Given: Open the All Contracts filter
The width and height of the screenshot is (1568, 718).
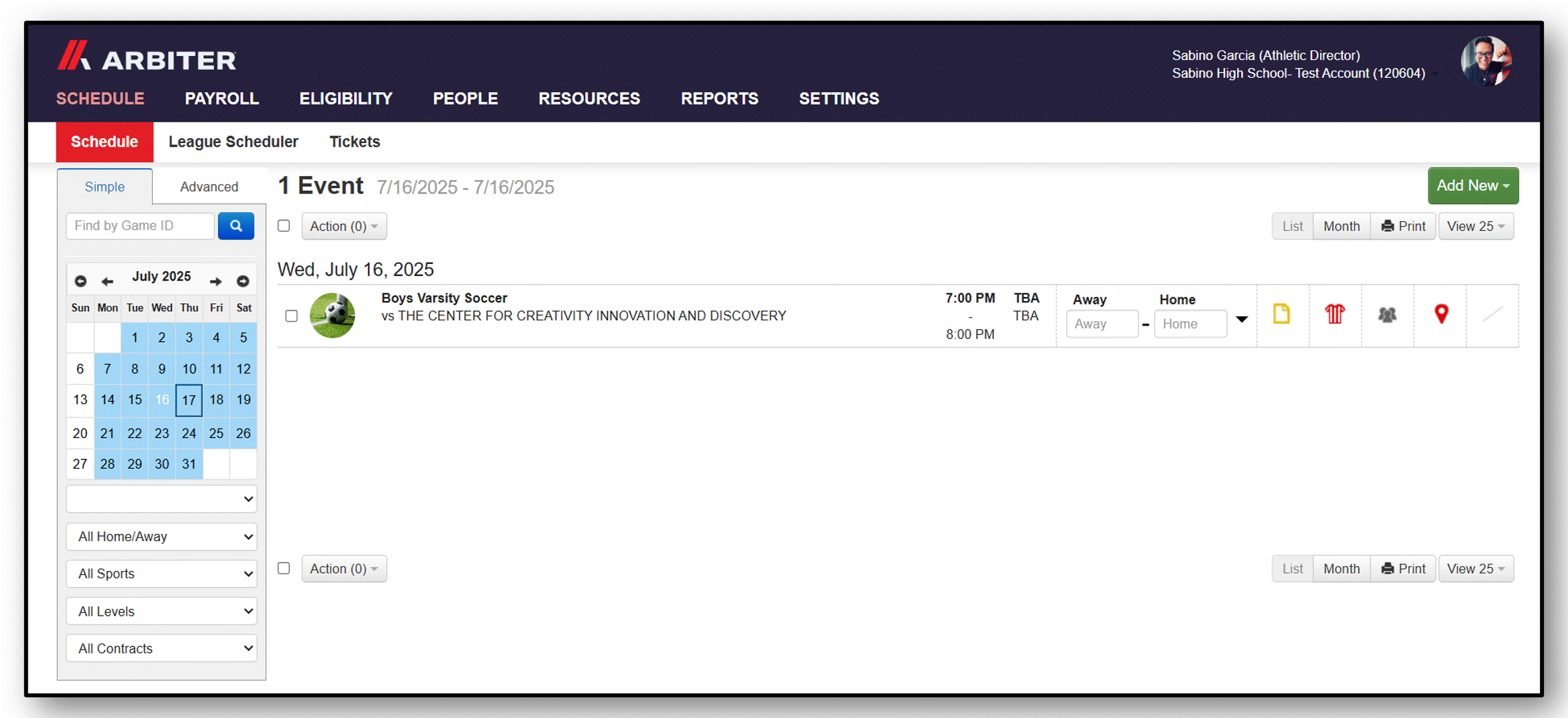Looking at the screenshot, I should (161, 648).
